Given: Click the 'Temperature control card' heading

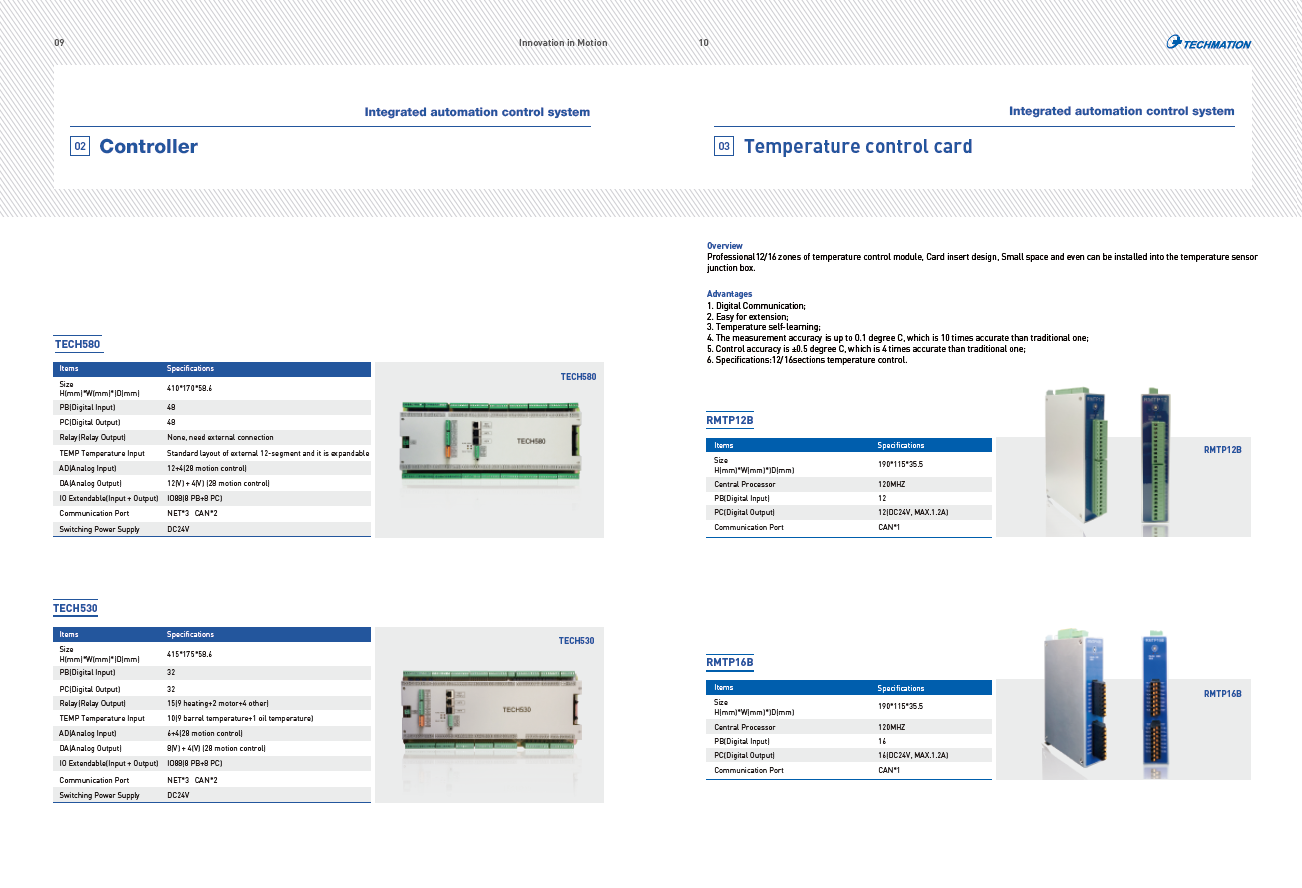Looking at the screenshot, I should click(858, 147).
